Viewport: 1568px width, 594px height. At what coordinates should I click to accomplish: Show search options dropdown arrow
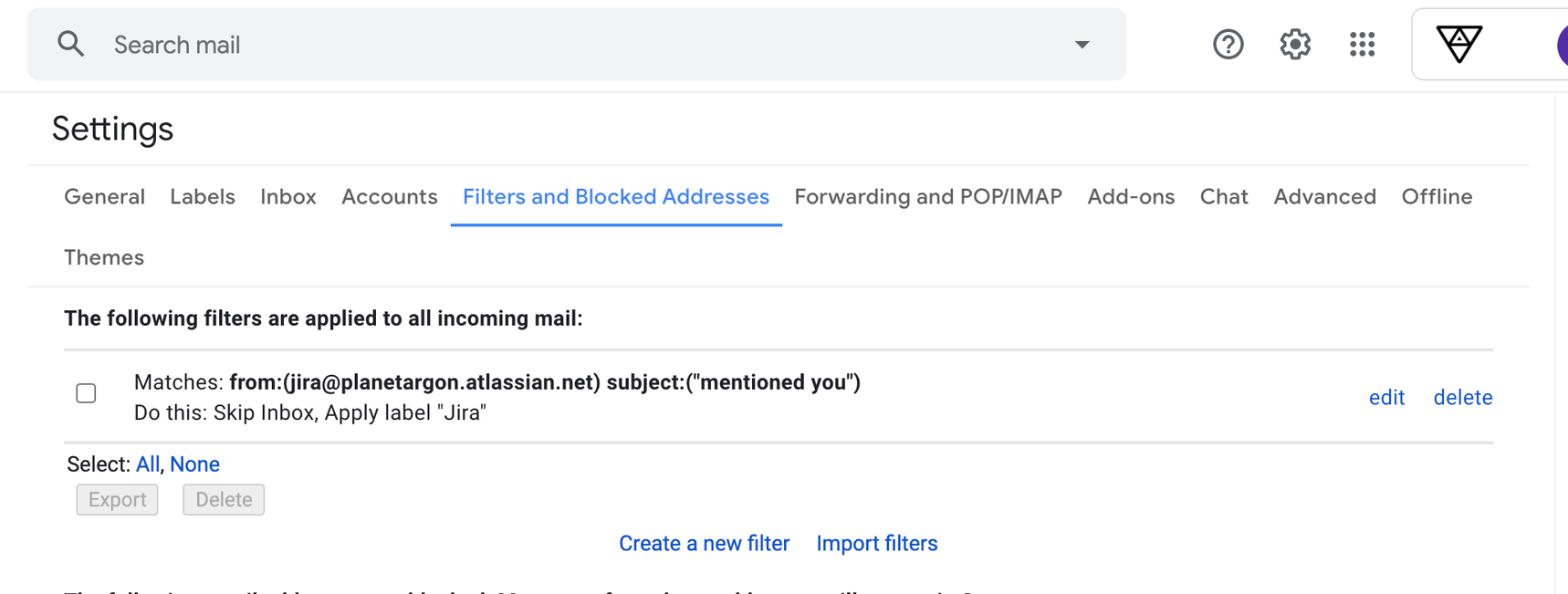point(1082,44)
